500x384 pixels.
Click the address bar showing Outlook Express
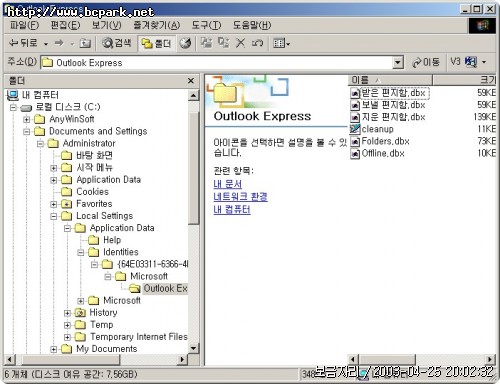click(x=217, y=62)
